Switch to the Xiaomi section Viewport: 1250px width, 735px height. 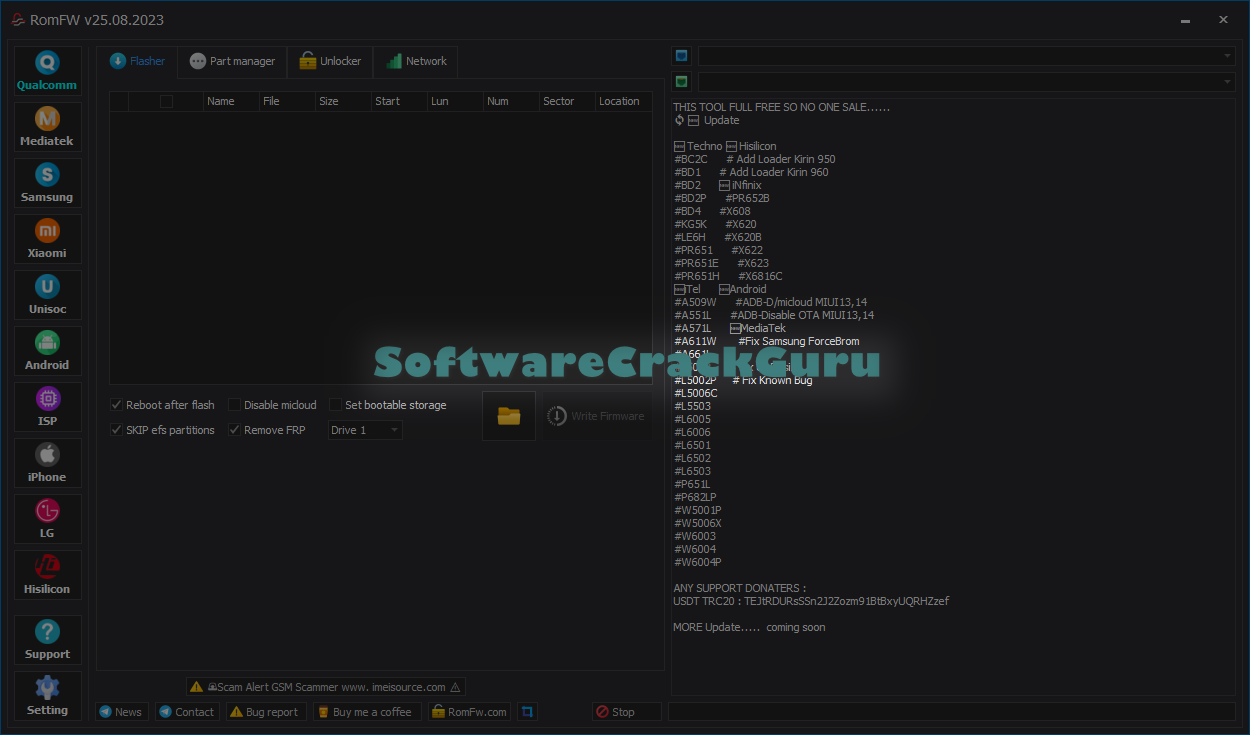(47, 239)
